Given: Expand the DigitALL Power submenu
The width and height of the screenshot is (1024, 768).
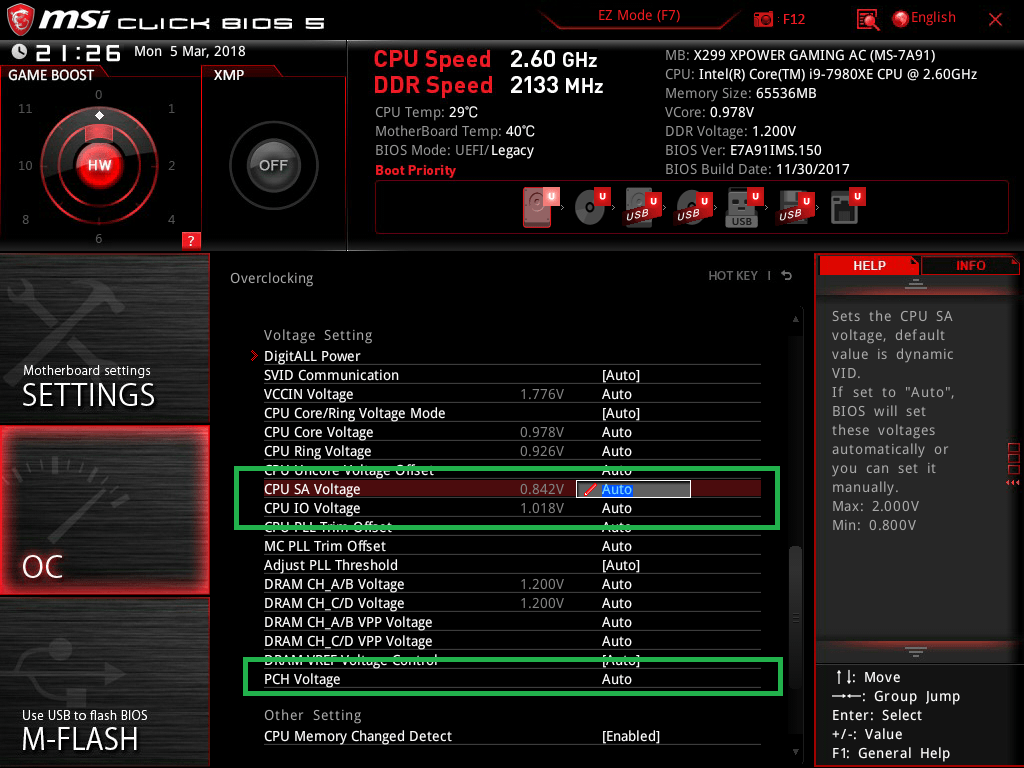Looking at the screenshot, I should click(312, 356).
